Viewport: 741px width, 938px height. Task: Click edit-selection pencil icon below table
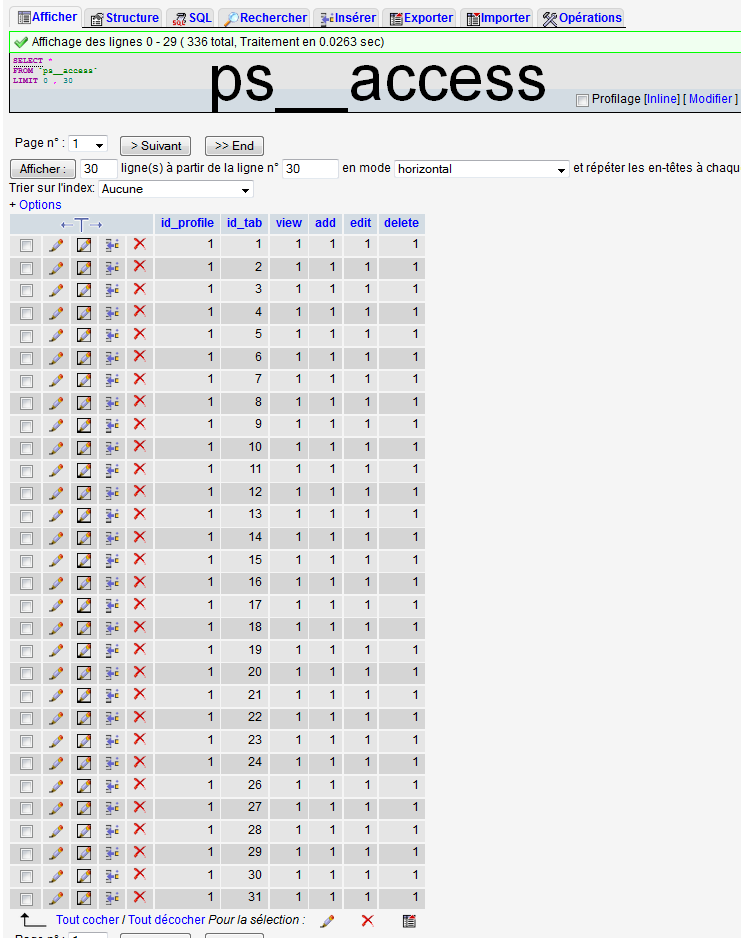327,921
